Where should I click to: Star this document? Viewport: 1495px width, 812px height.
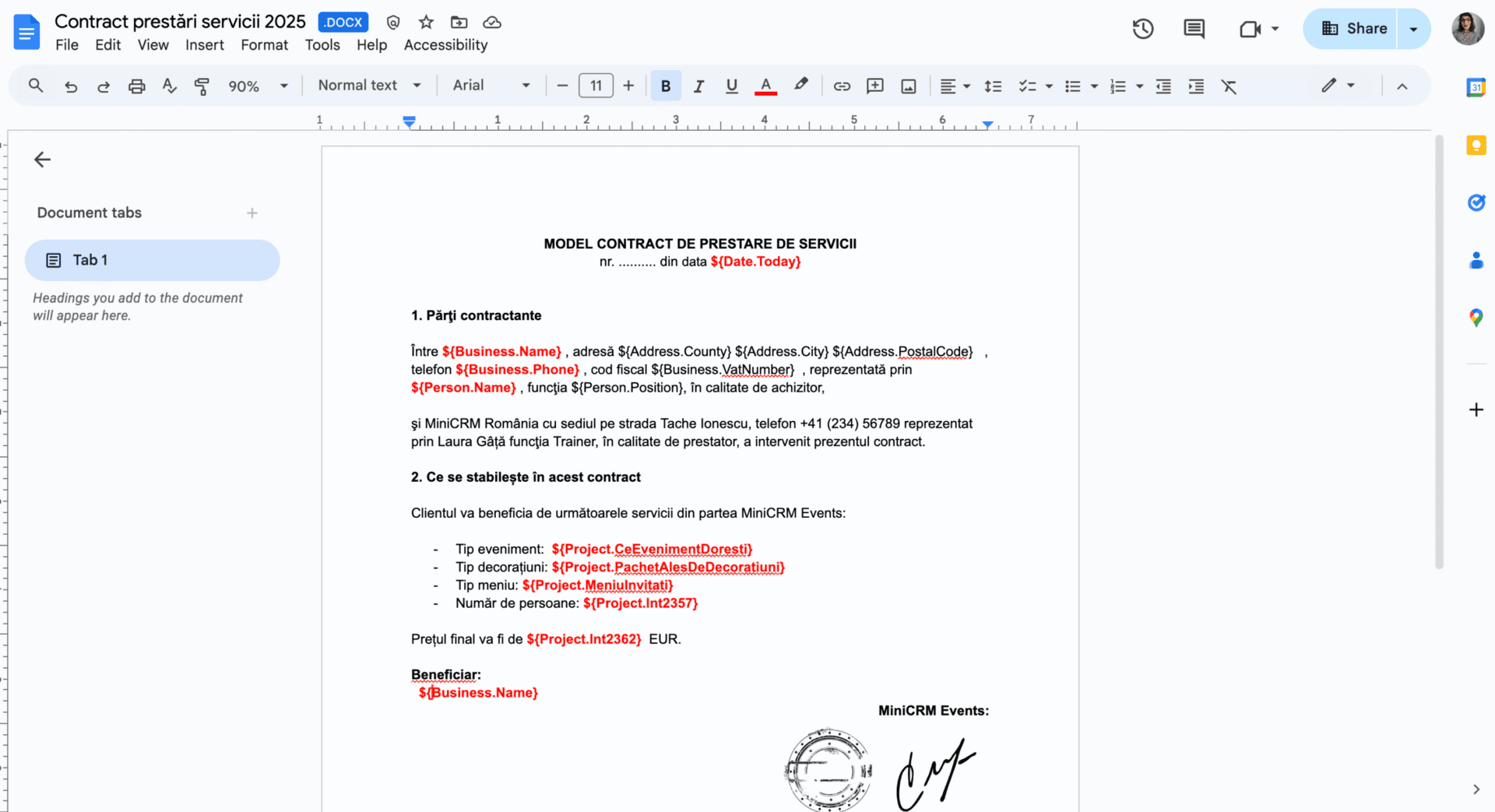pos(426,23)
